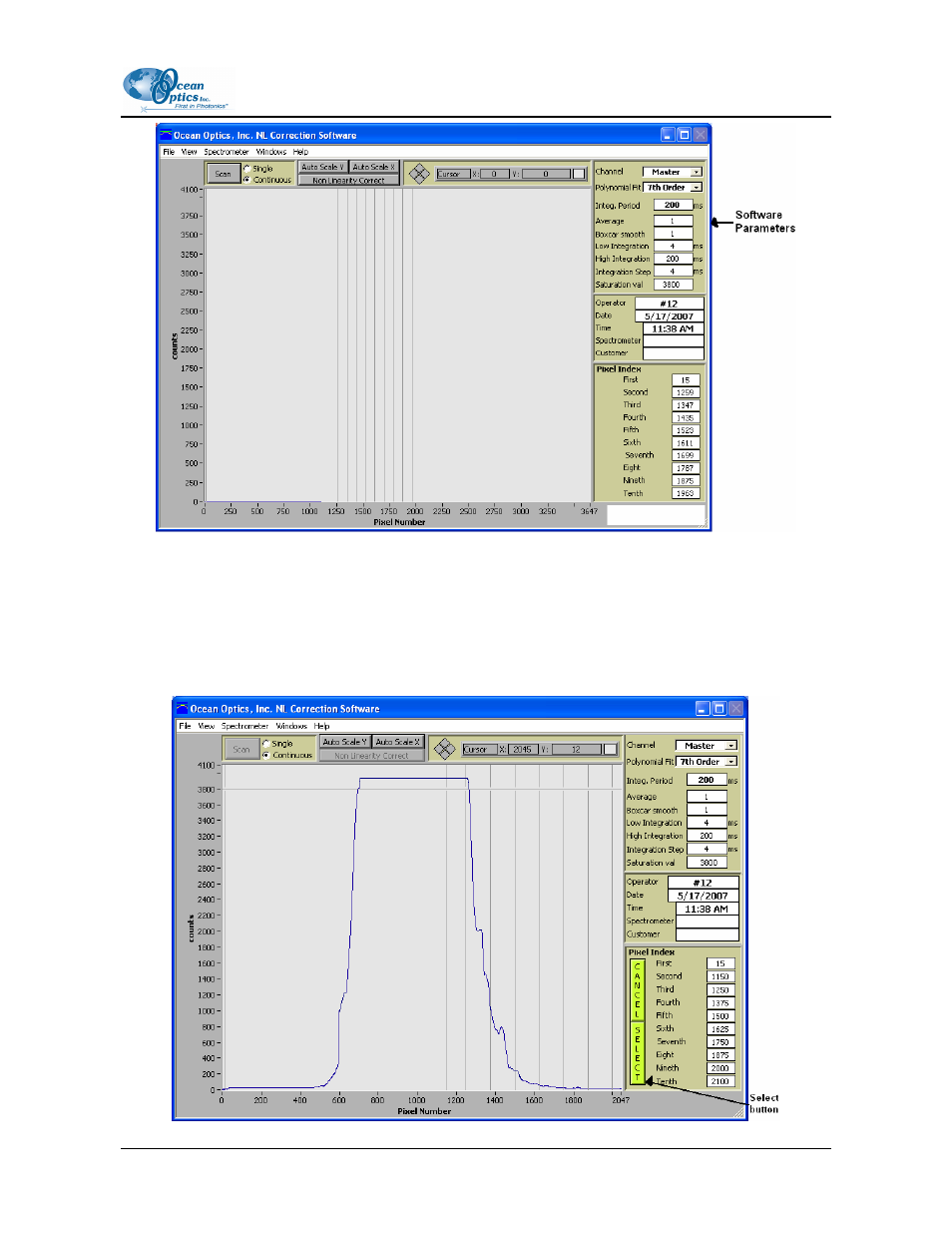The width and height of the screenshot is (952, 1233).
Task: Click Auto Scale Y in lower window
Action: click(x=344, y=742)
